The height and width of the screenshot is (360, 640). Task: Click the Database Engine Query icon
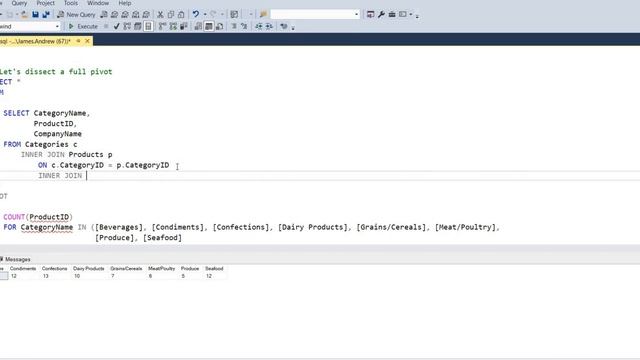(x=104, y=15)
